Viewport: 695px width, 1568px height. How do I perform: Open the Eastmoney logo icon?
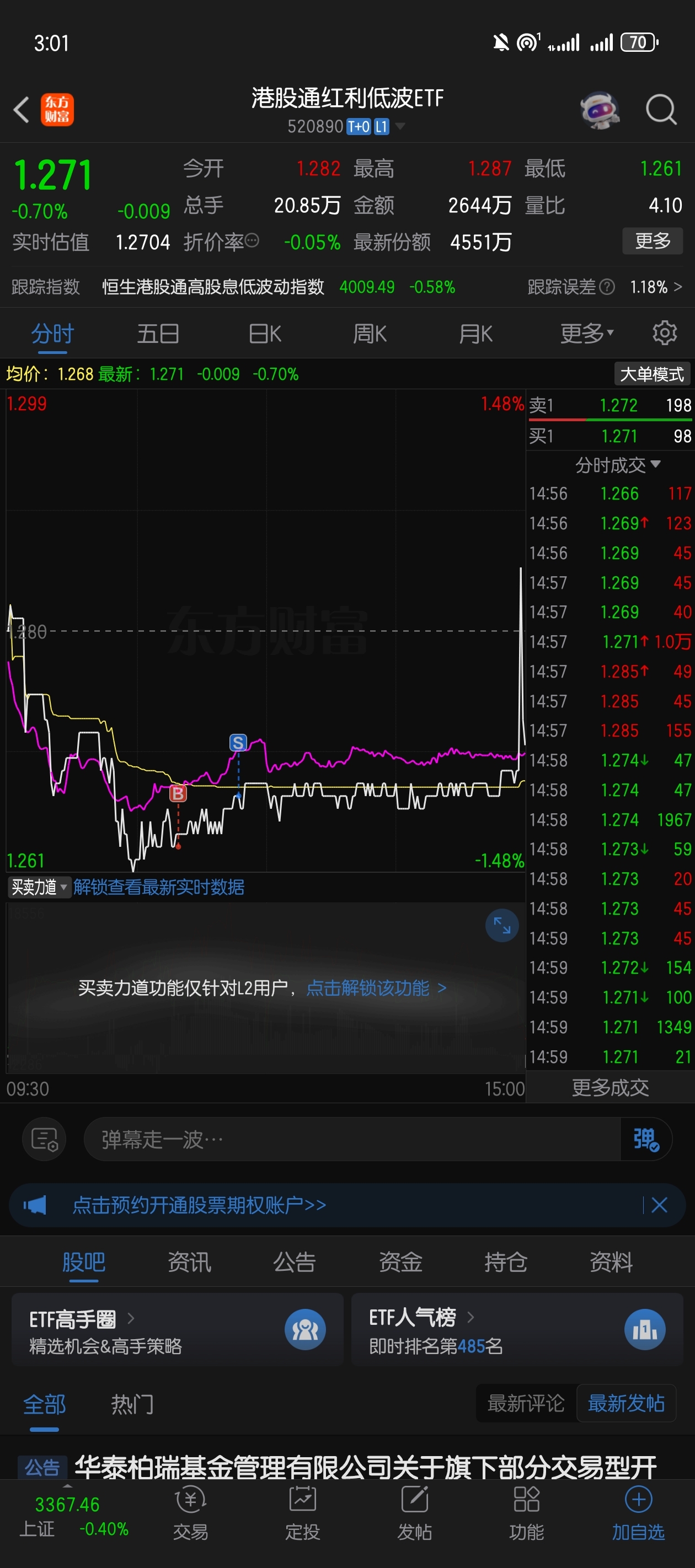click(x=57, y=110)
